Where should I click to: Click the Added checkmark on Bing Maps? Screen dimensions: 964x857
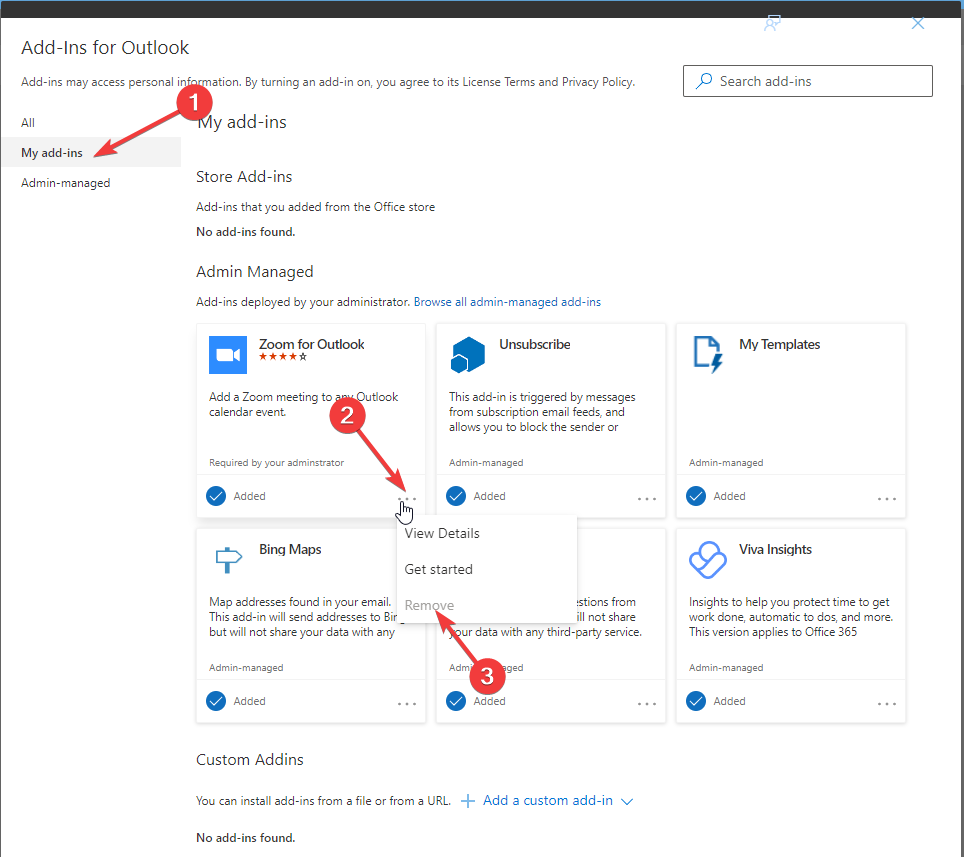click(216, 701)
